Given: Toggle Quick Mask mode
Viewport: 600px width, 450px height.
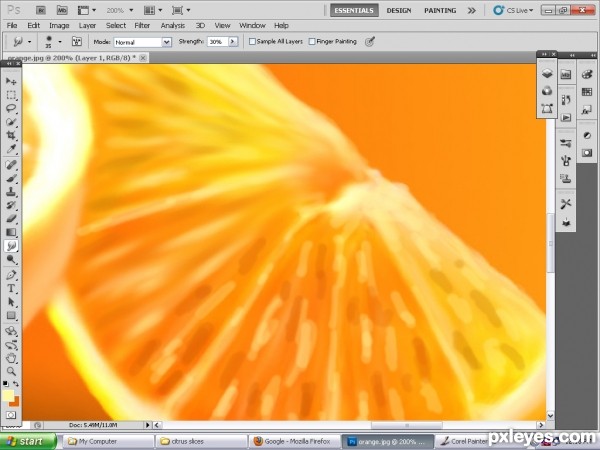Looking at the screenshot, I should (x=11, y=414).
